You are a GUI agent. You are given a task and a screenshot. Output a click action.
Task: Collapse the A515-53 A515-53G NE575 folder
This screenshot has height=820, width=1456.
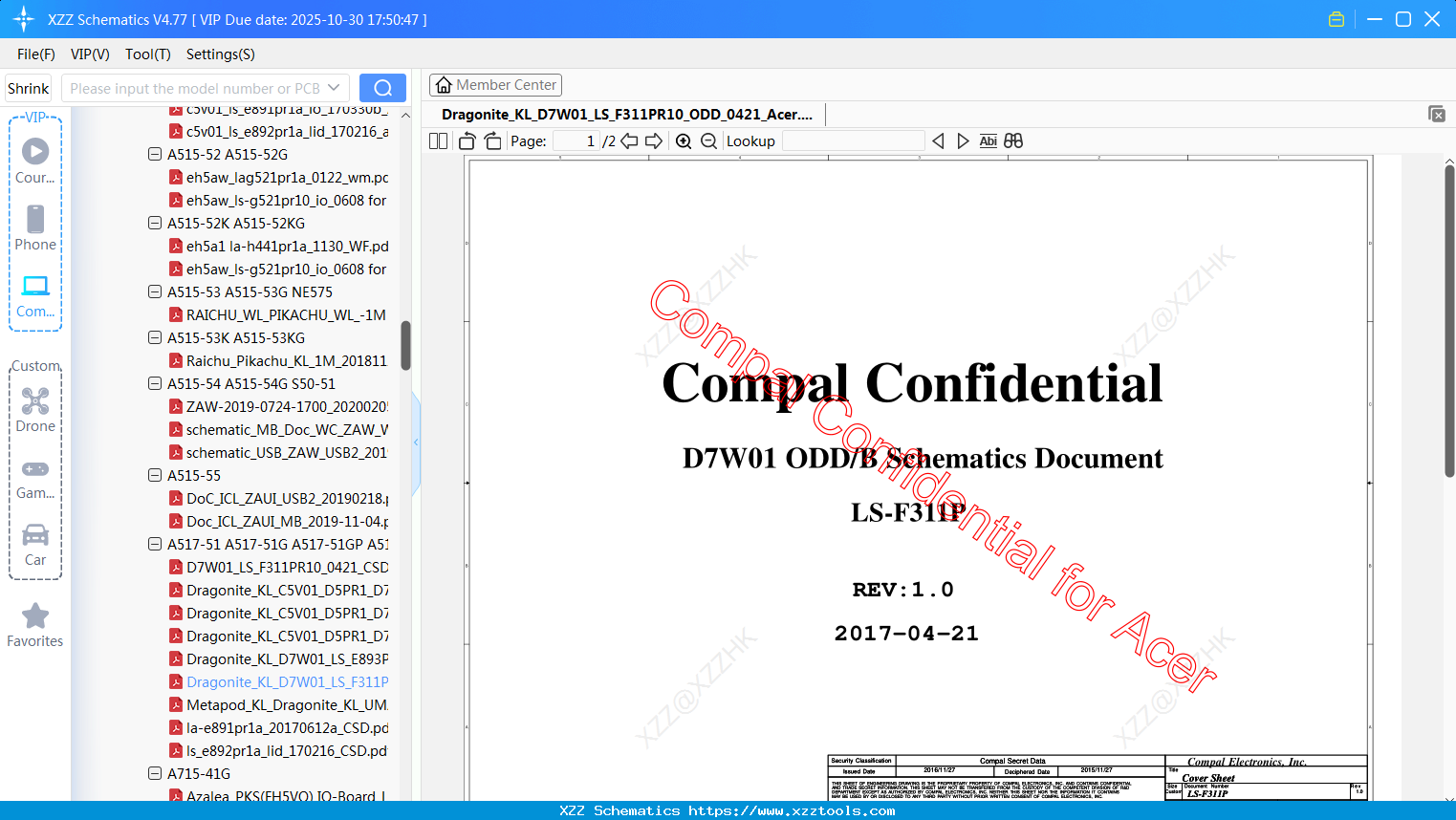(x=155, y=291)
